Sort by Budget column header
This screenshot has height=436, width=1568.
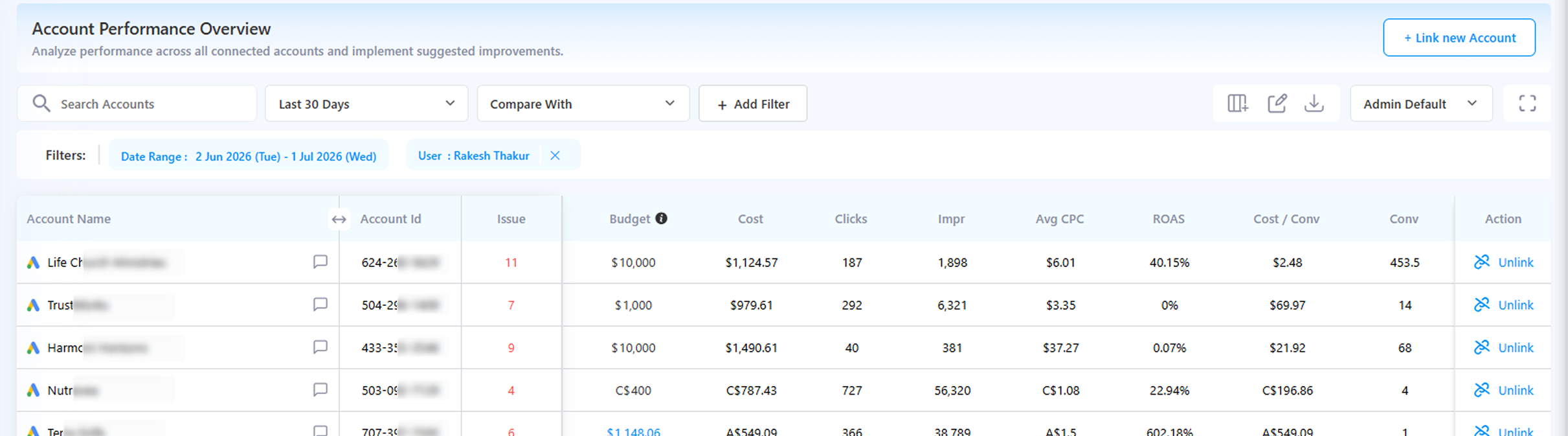pos(629,219)
